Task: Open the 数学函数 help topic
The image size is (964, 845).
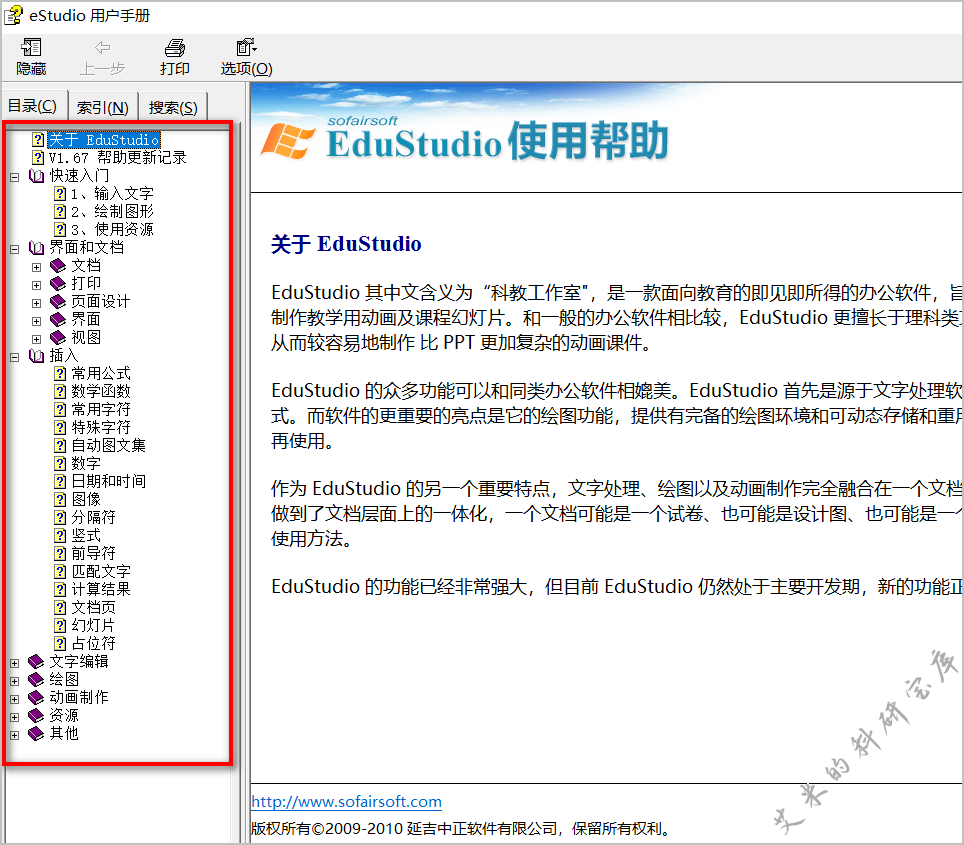Action: (100, 392)
